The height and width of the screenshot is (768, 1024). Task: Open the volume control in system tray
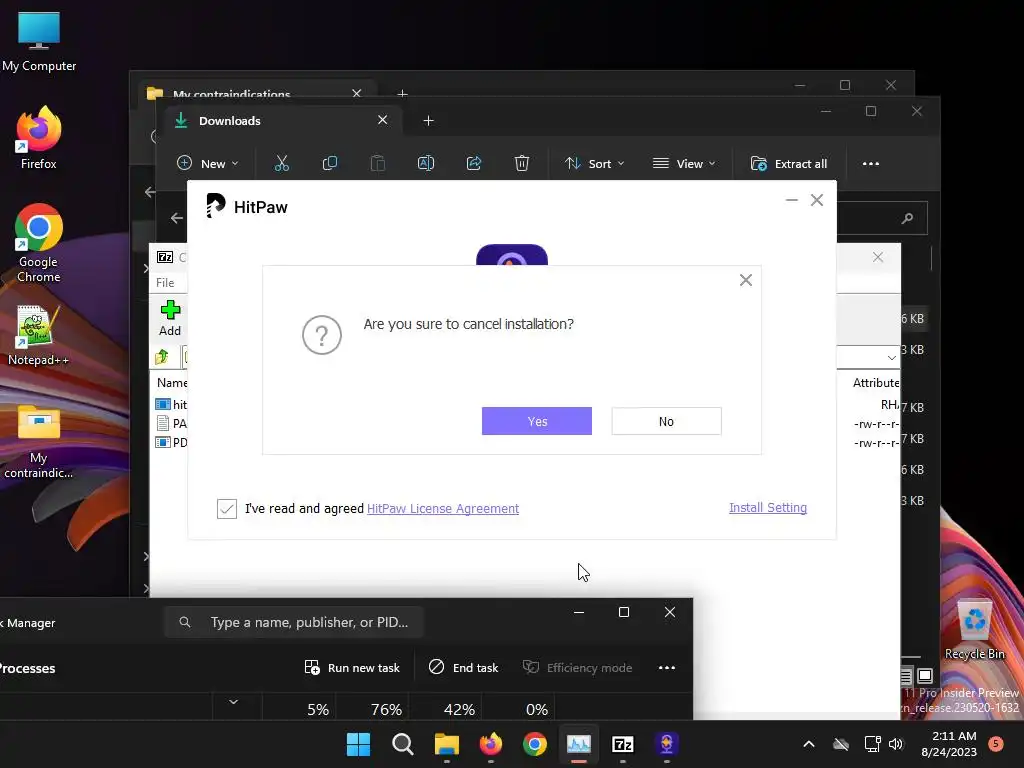pyautogui.click(x=896, y=744)
